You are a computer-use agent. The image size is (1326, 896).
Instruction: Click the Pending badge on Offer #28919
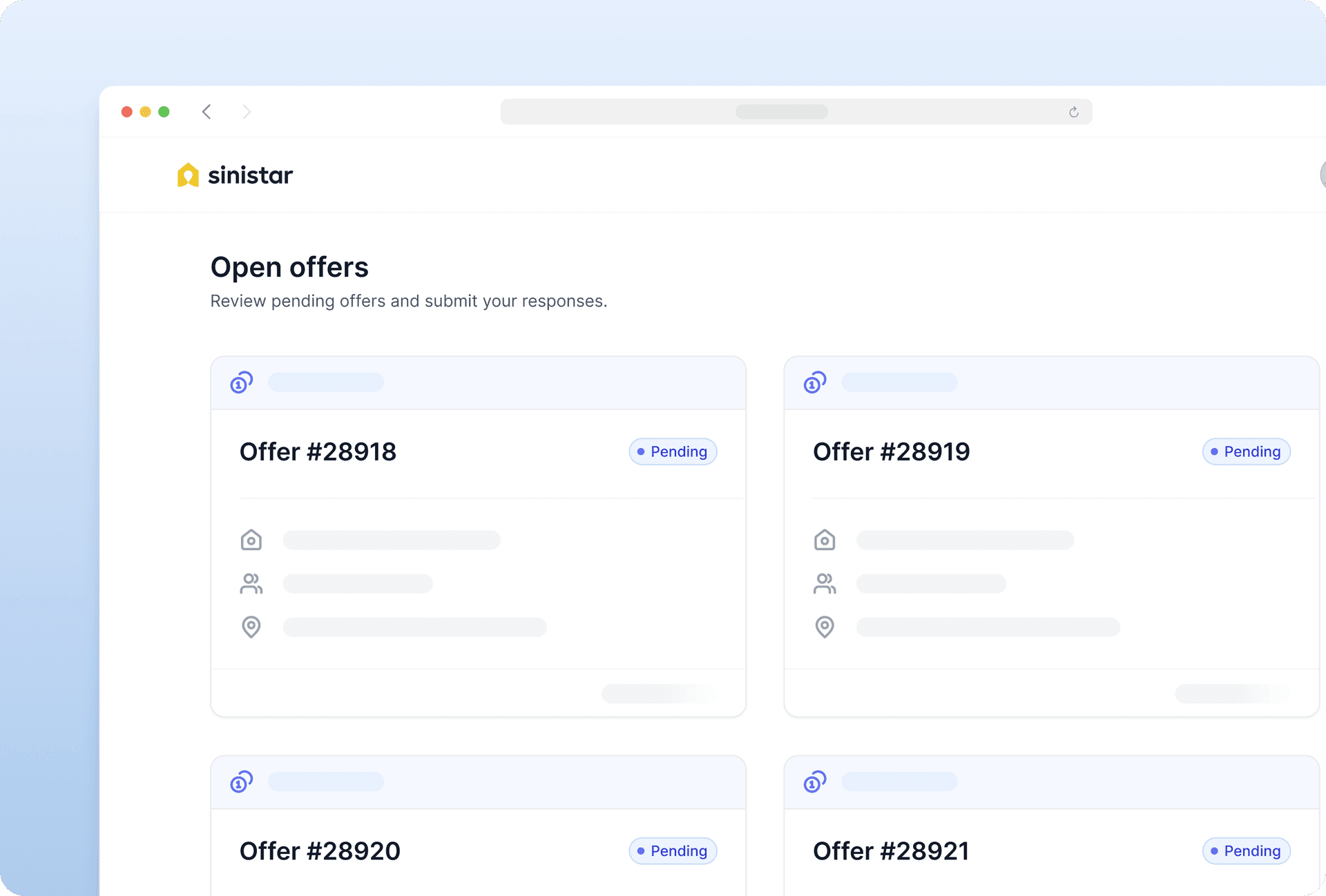coord(1246,451)
